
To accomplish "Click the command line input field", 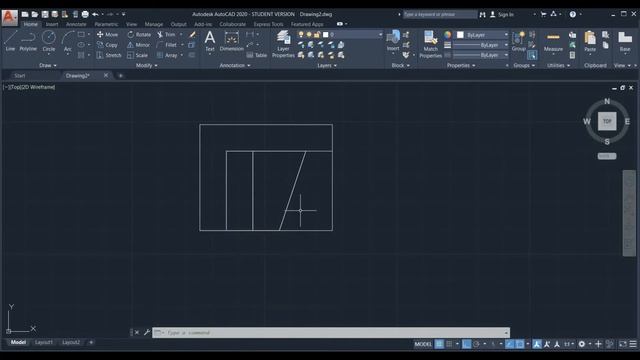I will point(331,333).
